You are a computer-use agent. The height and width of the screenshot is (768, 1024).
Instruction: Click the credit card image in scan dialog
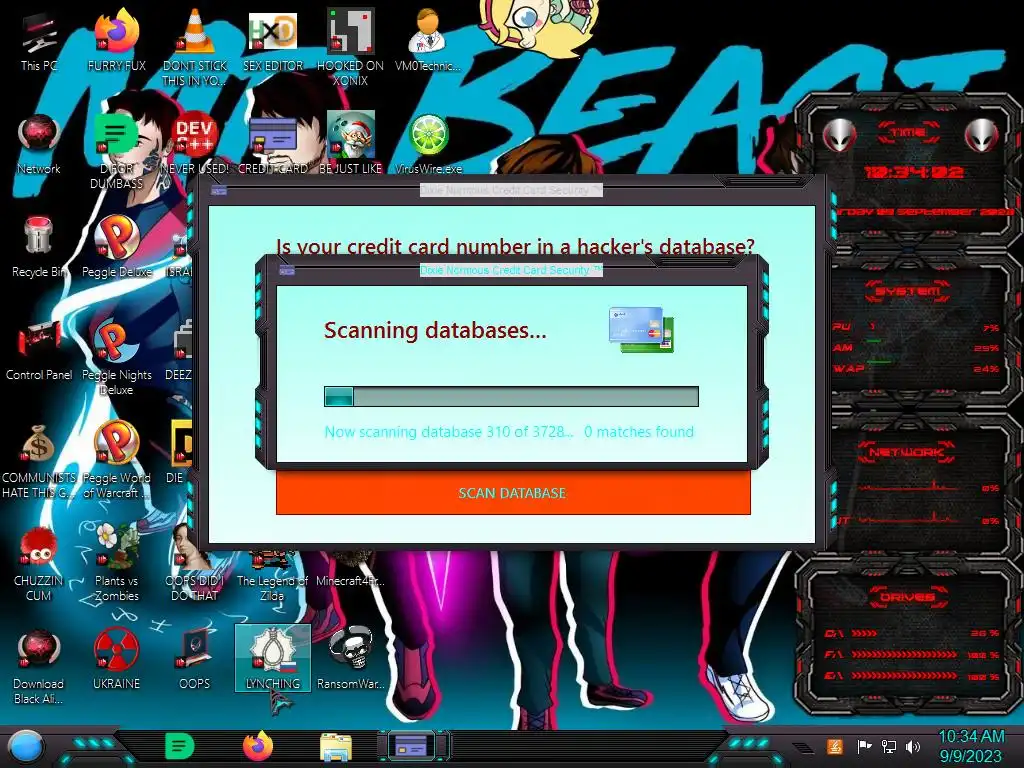641,330
